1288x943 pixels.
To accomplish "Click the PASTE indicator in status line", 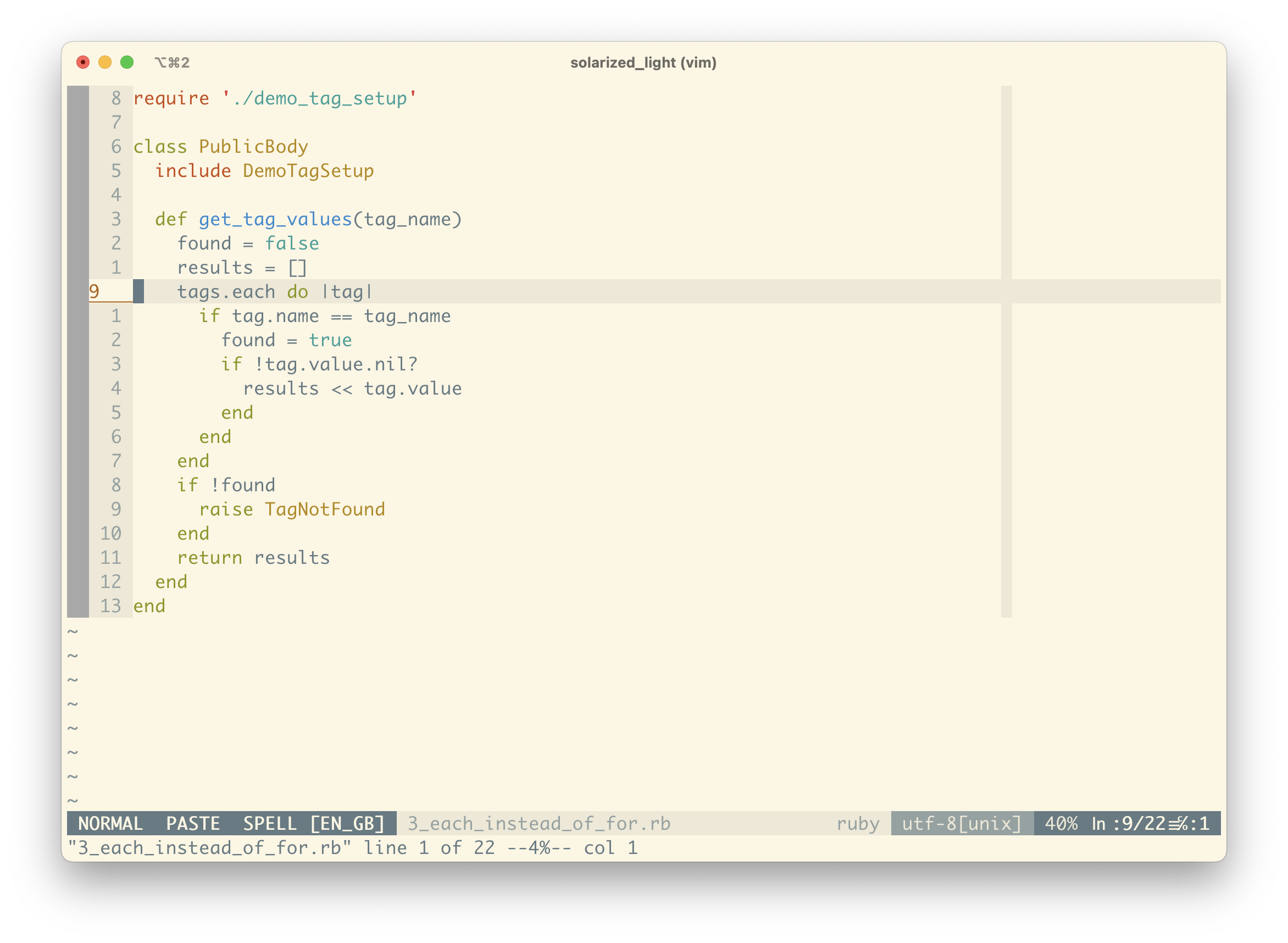I will (193, 824).
